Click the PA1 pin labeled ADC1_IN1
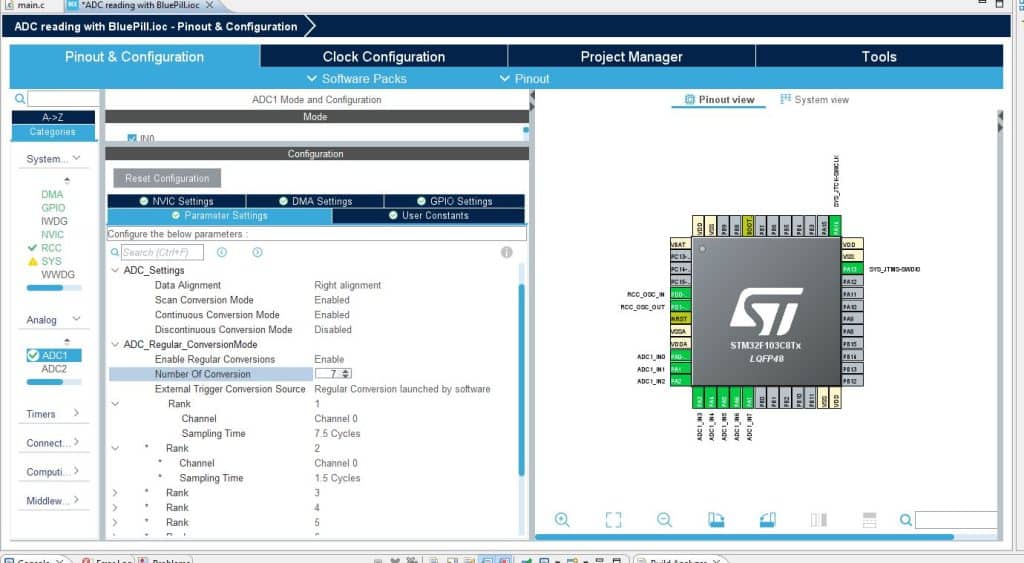This screenshot has height=563, width=1024. click(x=680, y=369)
